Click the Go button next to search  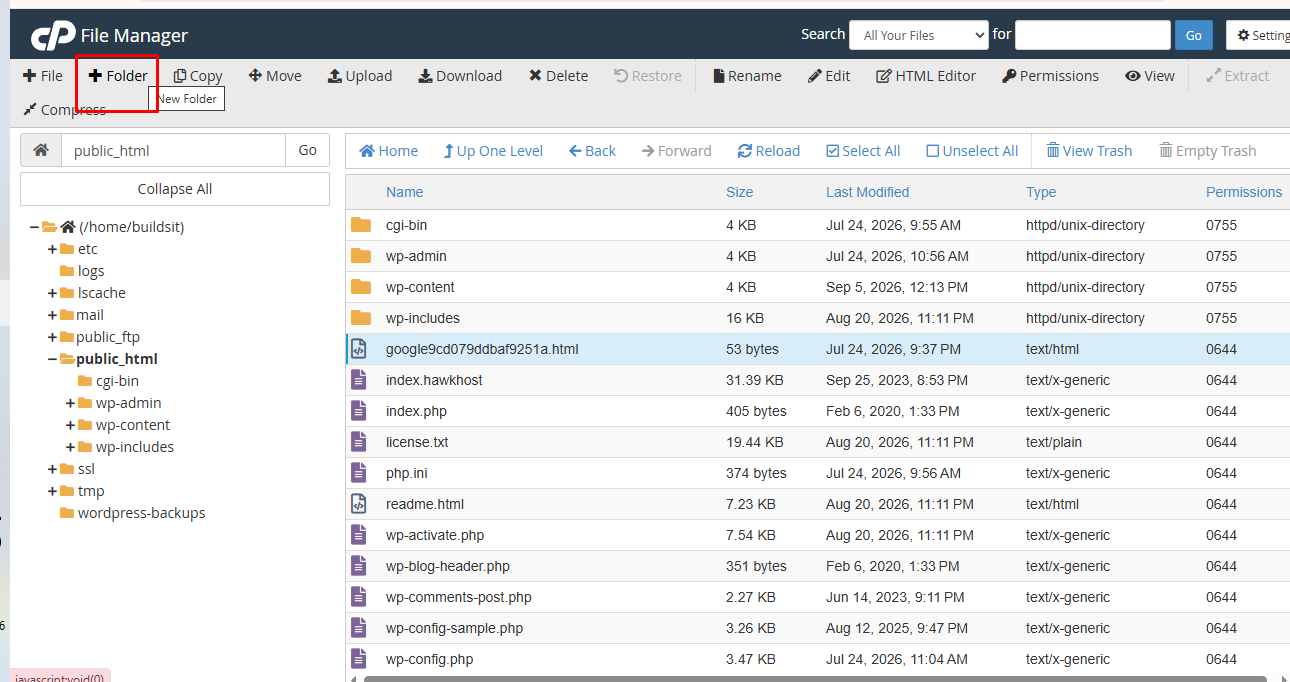(x=1194, y=35)
